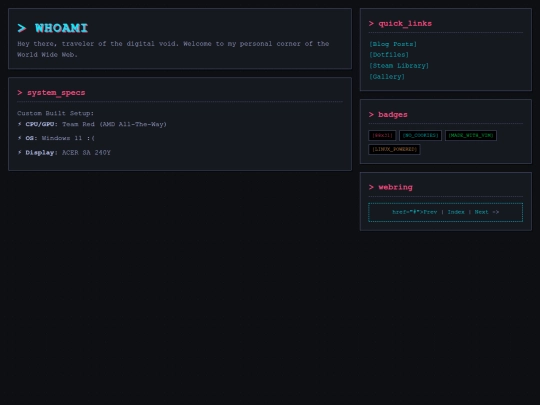Click the 'Team Red (AMD All-The-Way)' value
This screenshot has width=540, height=405.
(114, 124)
